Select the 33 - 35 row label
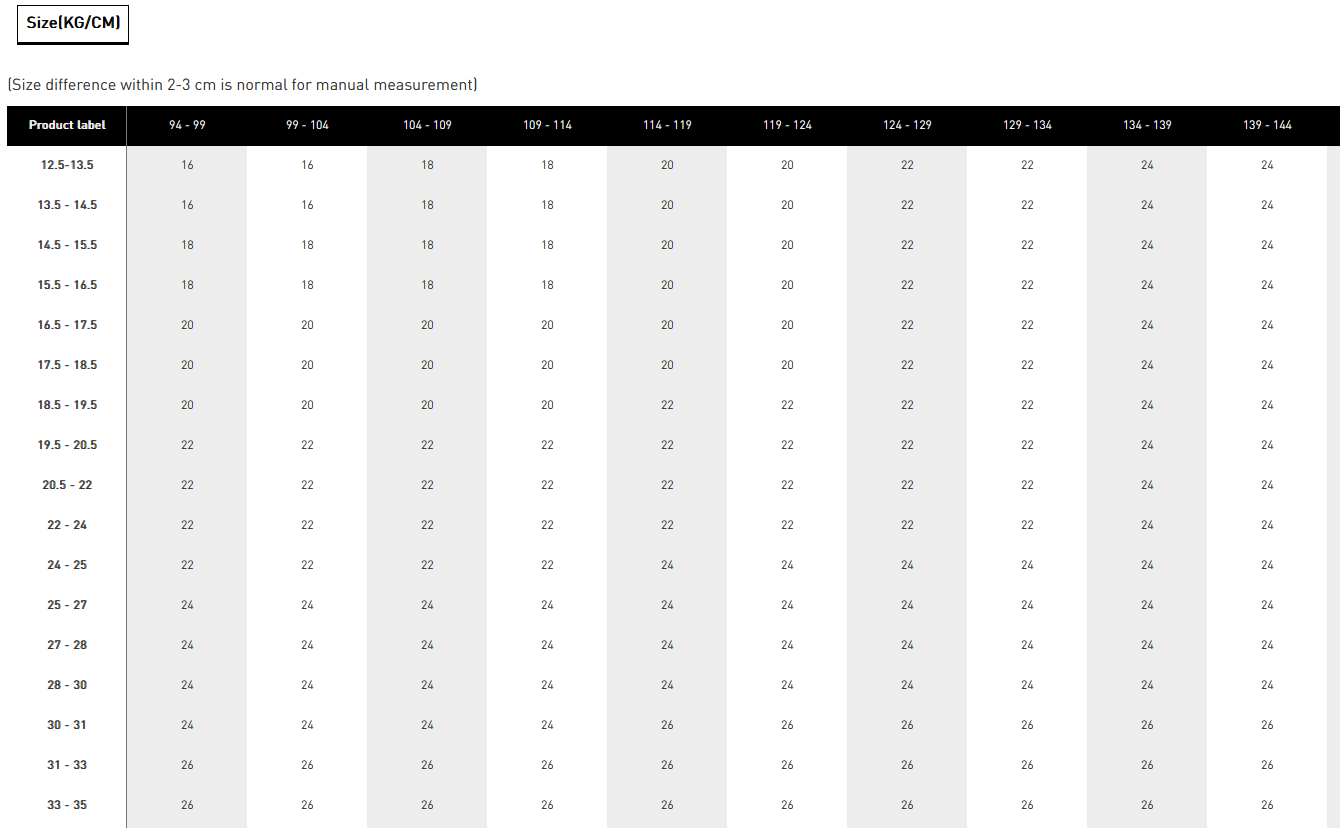This screenshot has height=828, width=1343. [67, 805]
